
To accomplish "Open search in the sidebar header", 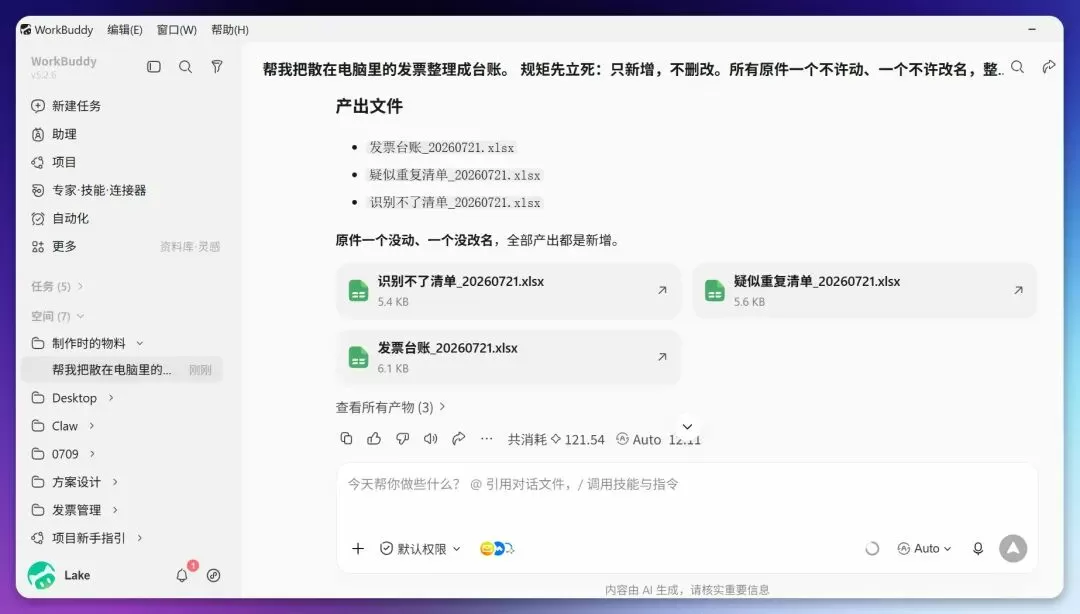I will pos(185,67).
